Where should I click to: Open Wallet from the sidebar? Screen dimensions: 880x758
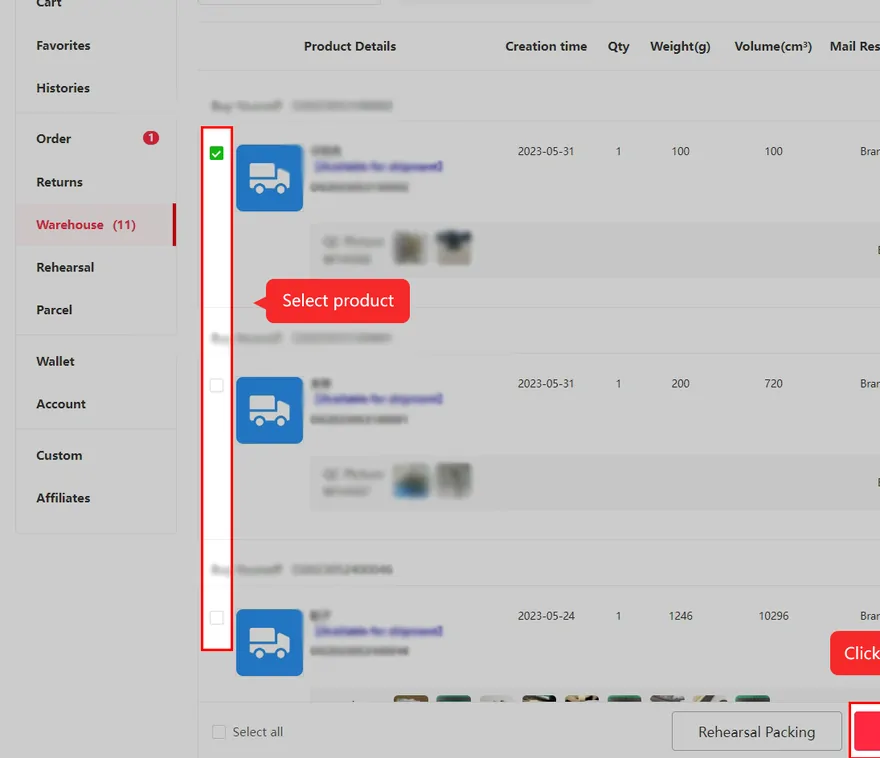[56, 361]
